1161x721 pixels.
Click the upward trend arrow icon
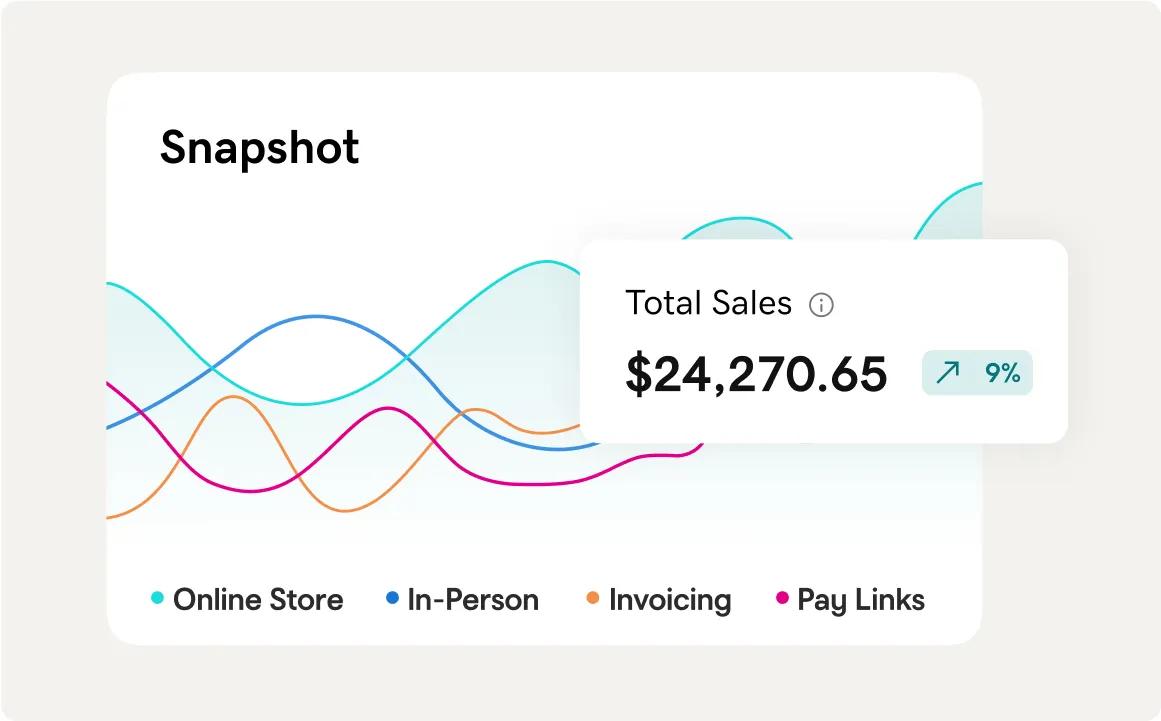[946, 373]
